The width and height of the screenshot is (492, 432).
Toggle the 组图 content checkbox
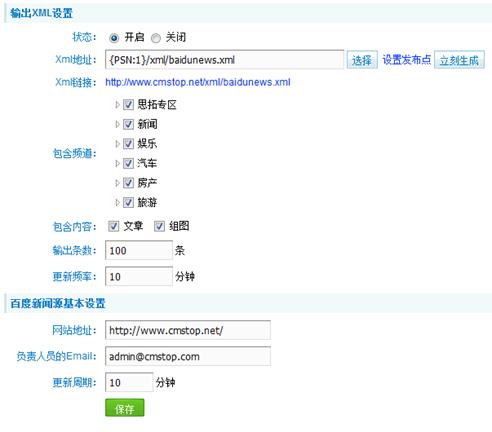pyautogui.click(x=159, y=226)
